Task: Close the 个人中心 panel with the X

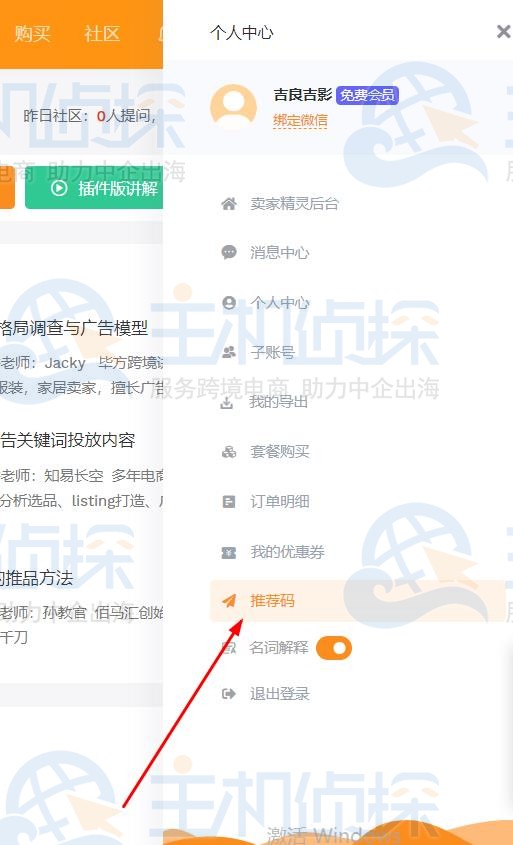Action: (x=503, y=32)
